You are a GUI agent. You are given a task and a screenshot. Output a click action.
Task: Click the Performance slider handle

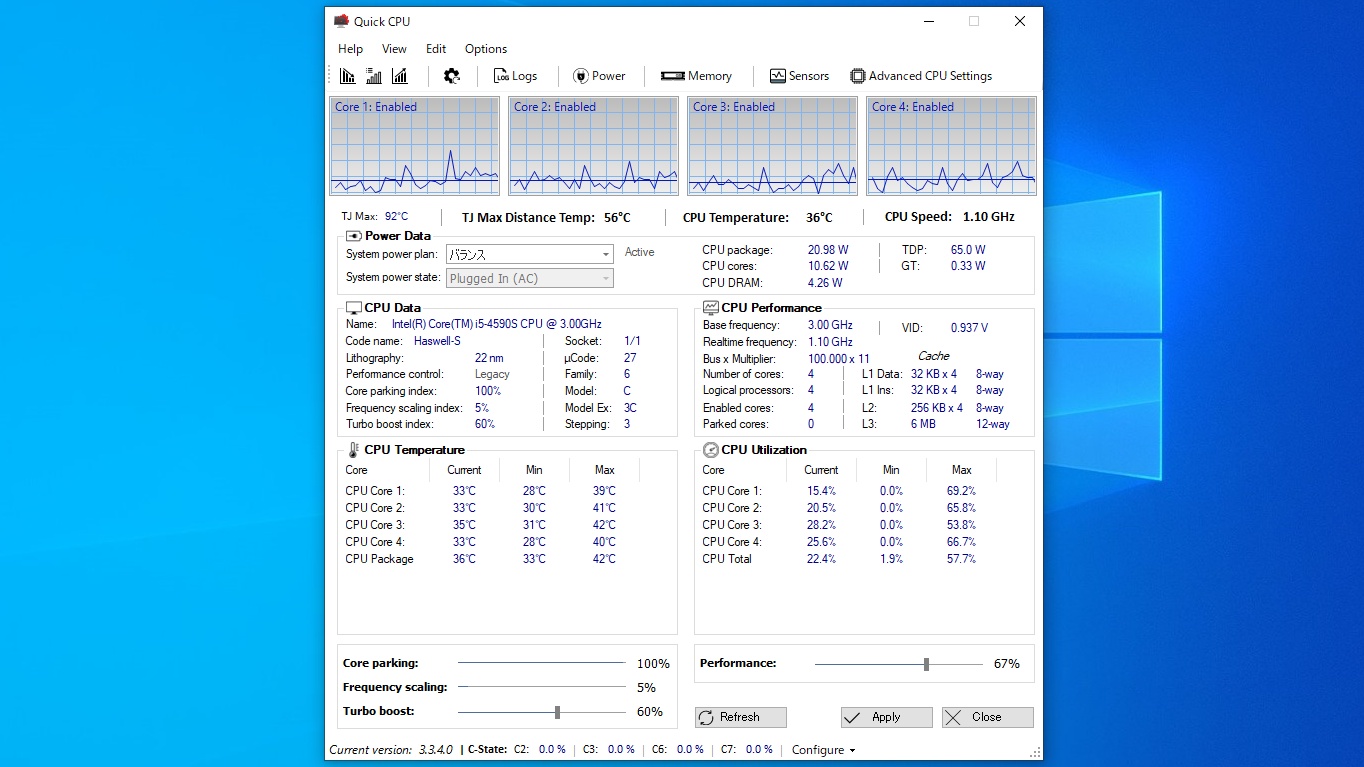coord(927,664)
